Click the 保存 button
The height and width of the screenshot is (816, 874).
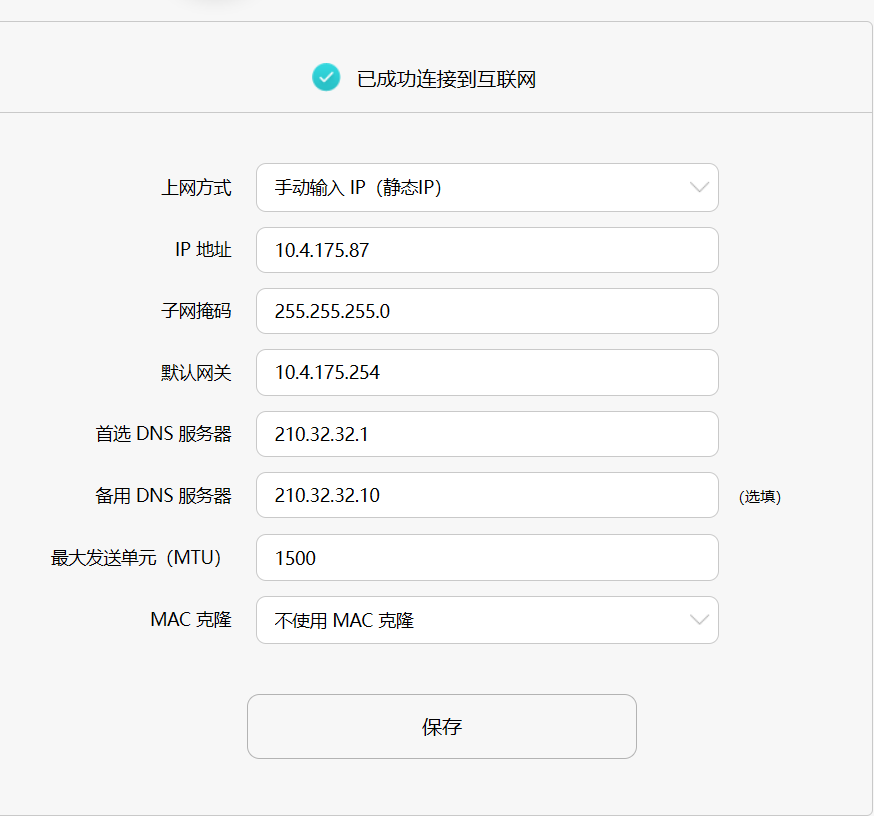[x=442, y=726]
